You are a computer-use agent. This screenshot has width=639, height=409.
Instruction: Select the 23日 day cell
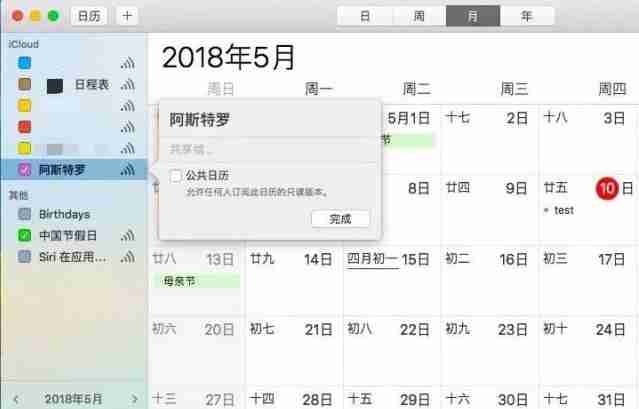click(x=489, y=350)
